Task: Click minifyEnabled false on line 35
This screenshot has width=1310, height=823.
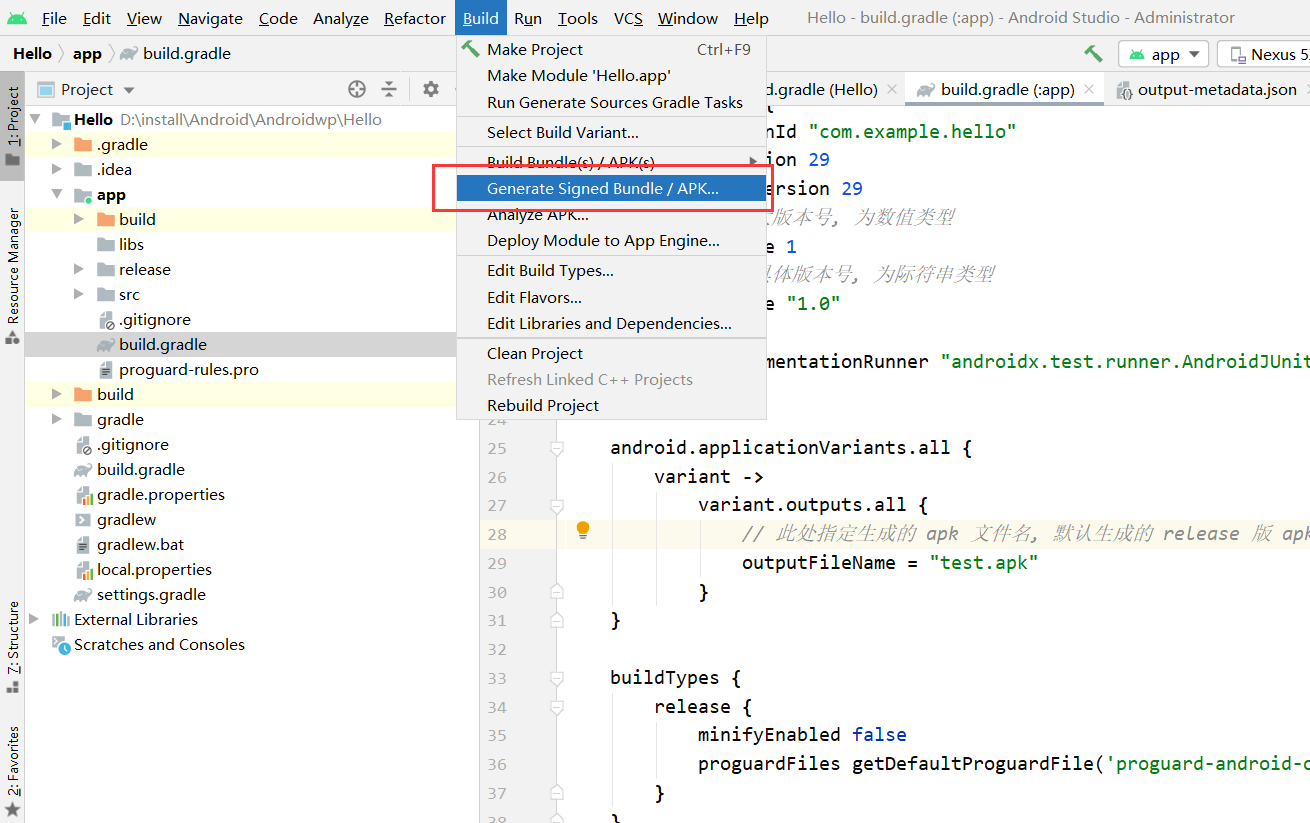Action: point(802,734)
